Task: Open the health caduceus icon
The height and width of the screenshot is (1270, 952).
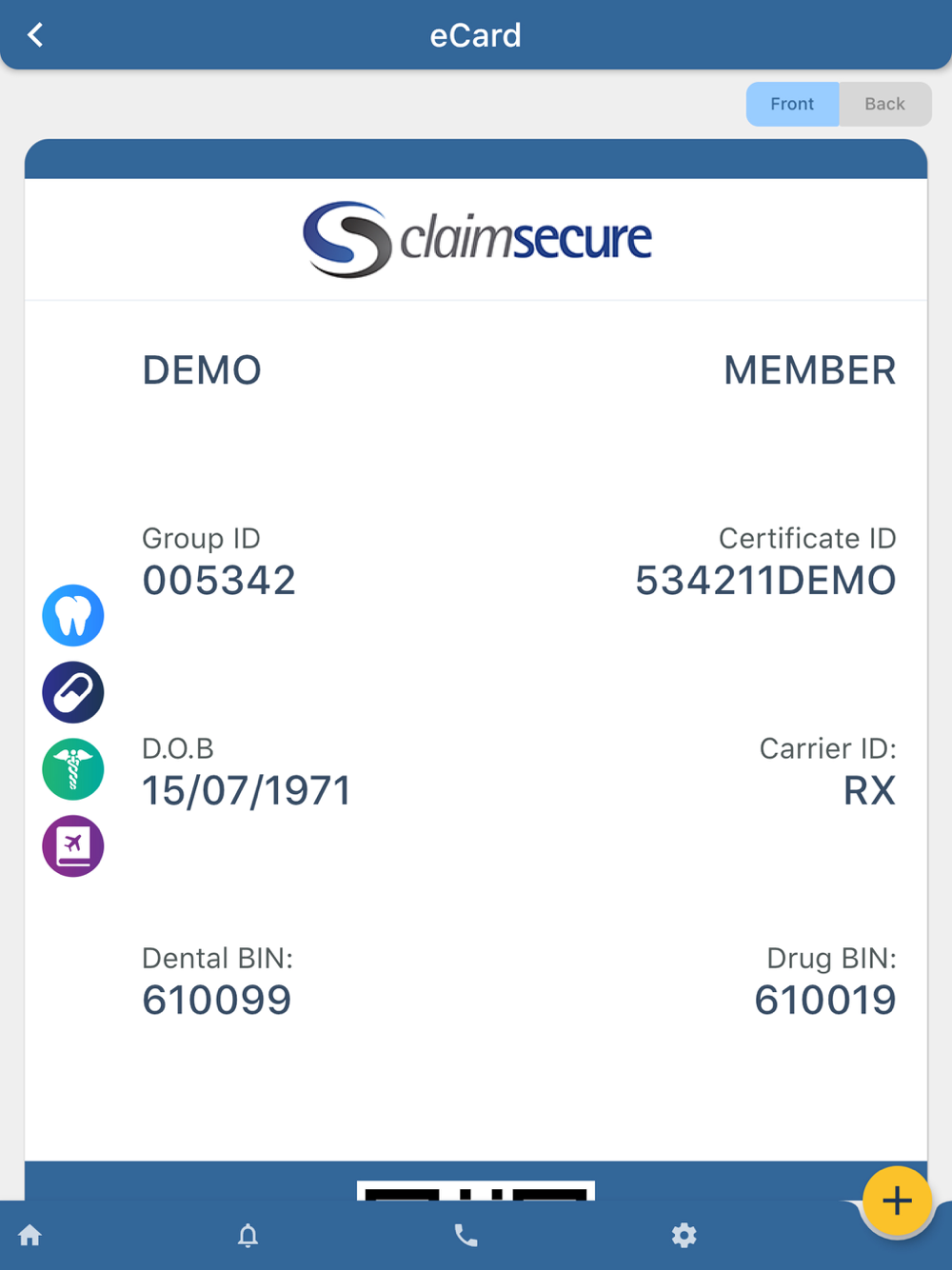Action: pos(73,769)
